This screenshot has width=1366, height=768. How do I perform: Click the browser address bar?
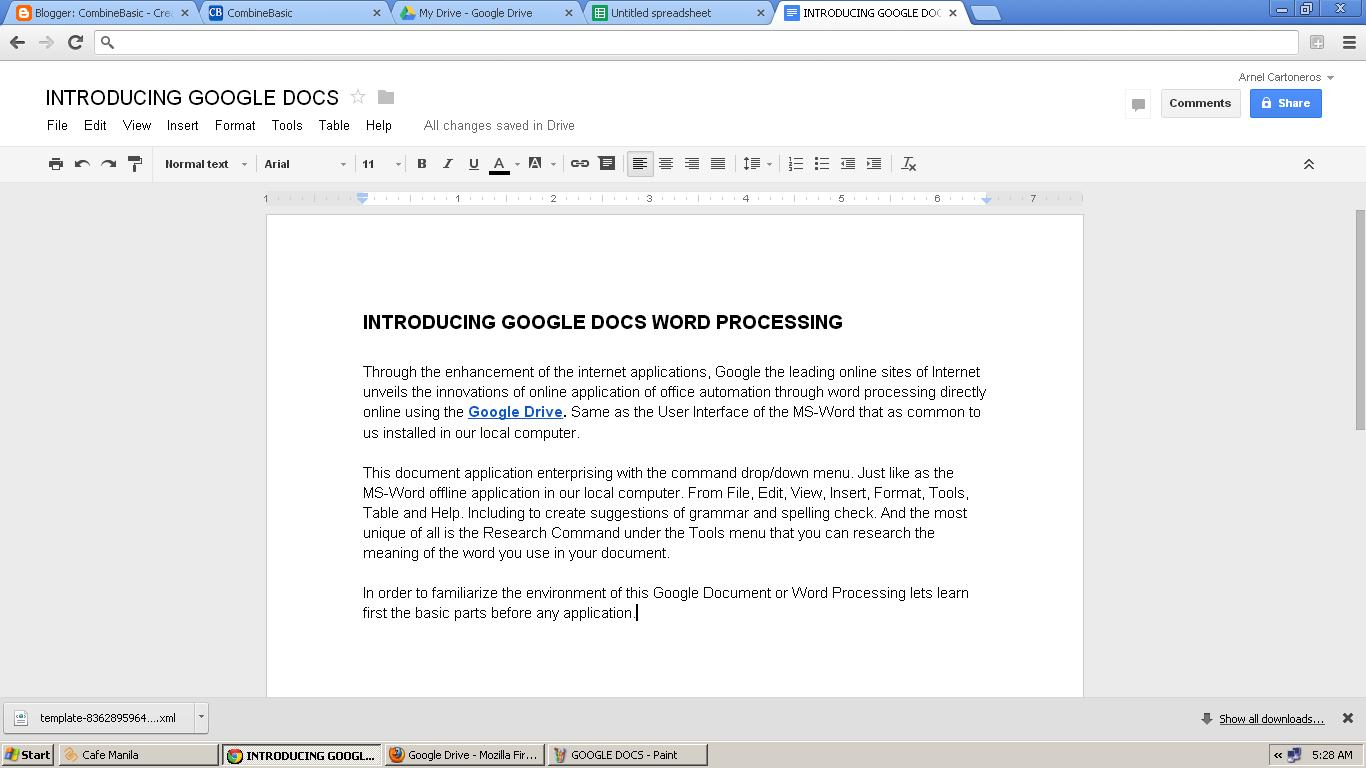pos(696,42)
